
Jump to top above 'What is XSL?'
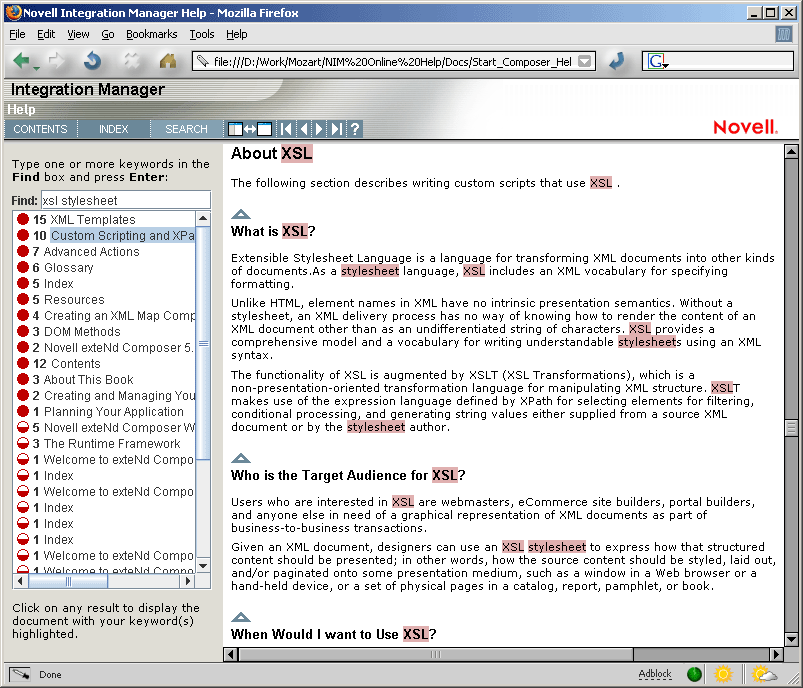(x=241, y=214)
